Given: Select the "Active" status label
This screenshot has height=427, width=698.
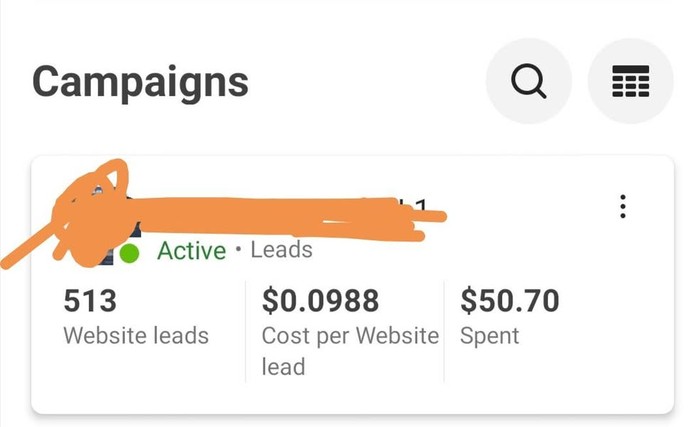Looking at the screenshot, I should click(192, 250).
